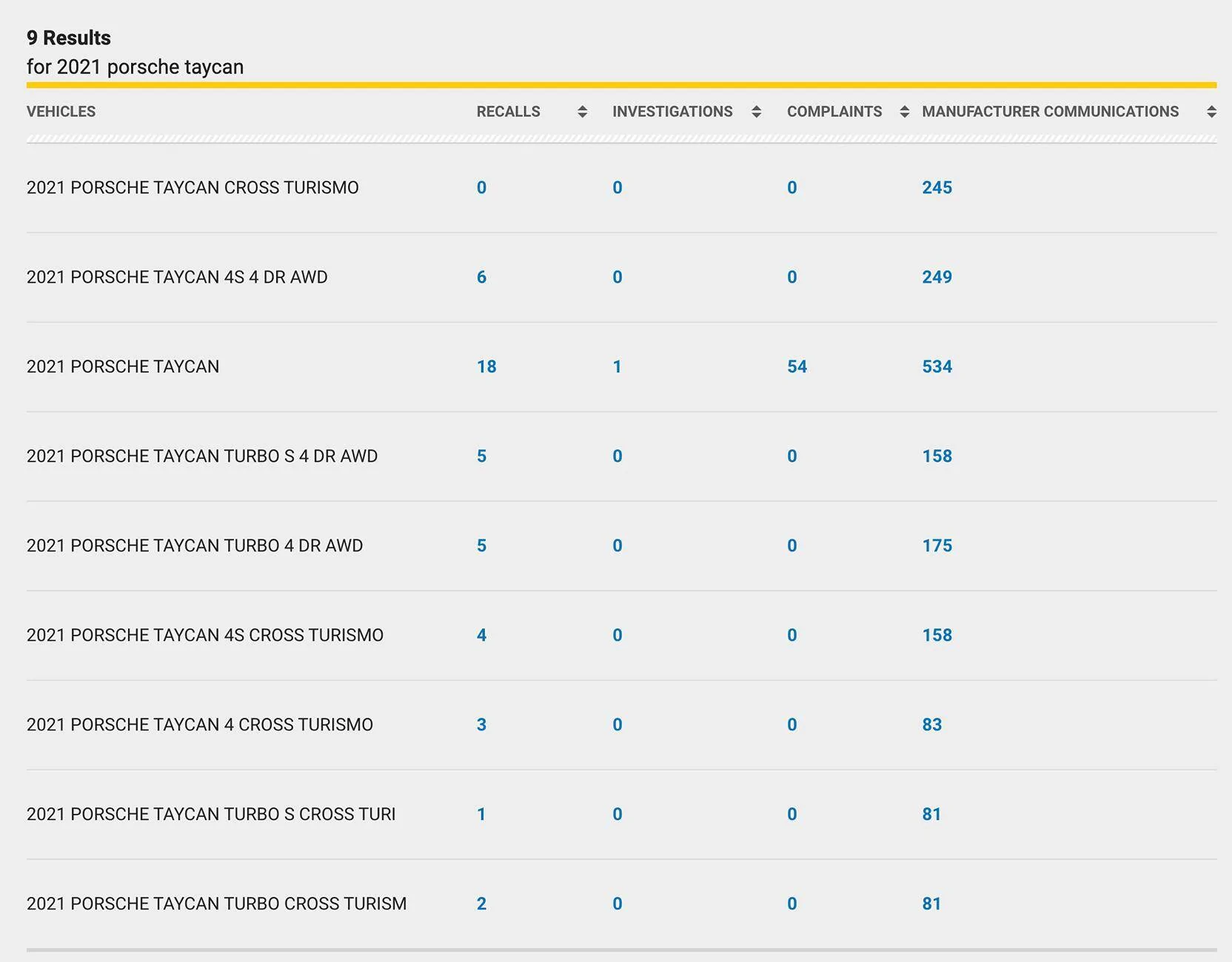The width and height of the screenshot is (1232, 962).
Task: Open investigations count for Taycan Cross Turismo
Action: point(617,188)
